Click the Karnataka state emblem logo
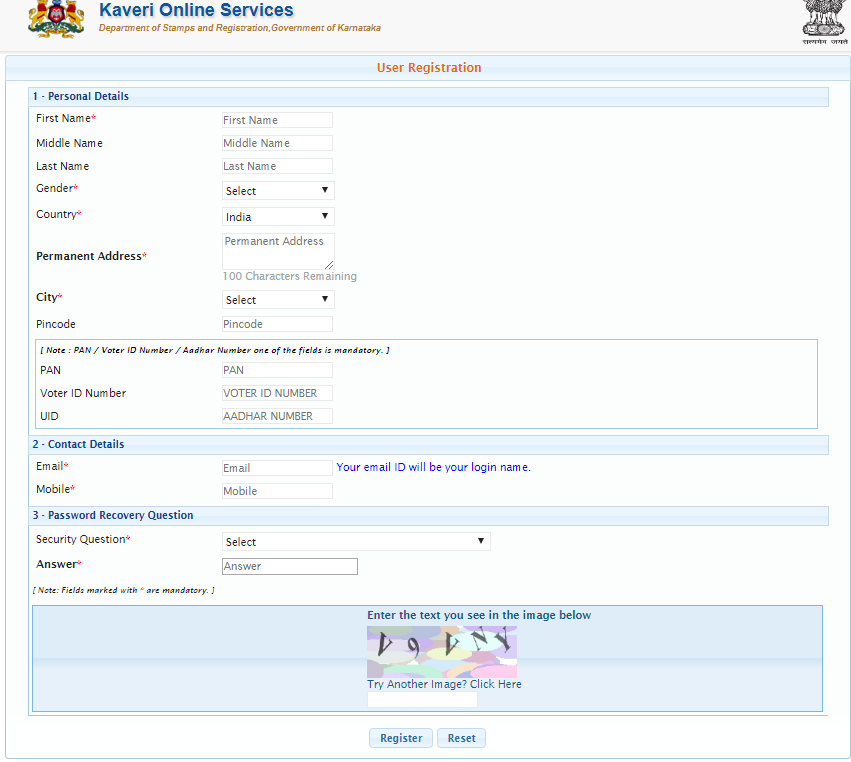The image size is (851, 762). tap(56, 20)
